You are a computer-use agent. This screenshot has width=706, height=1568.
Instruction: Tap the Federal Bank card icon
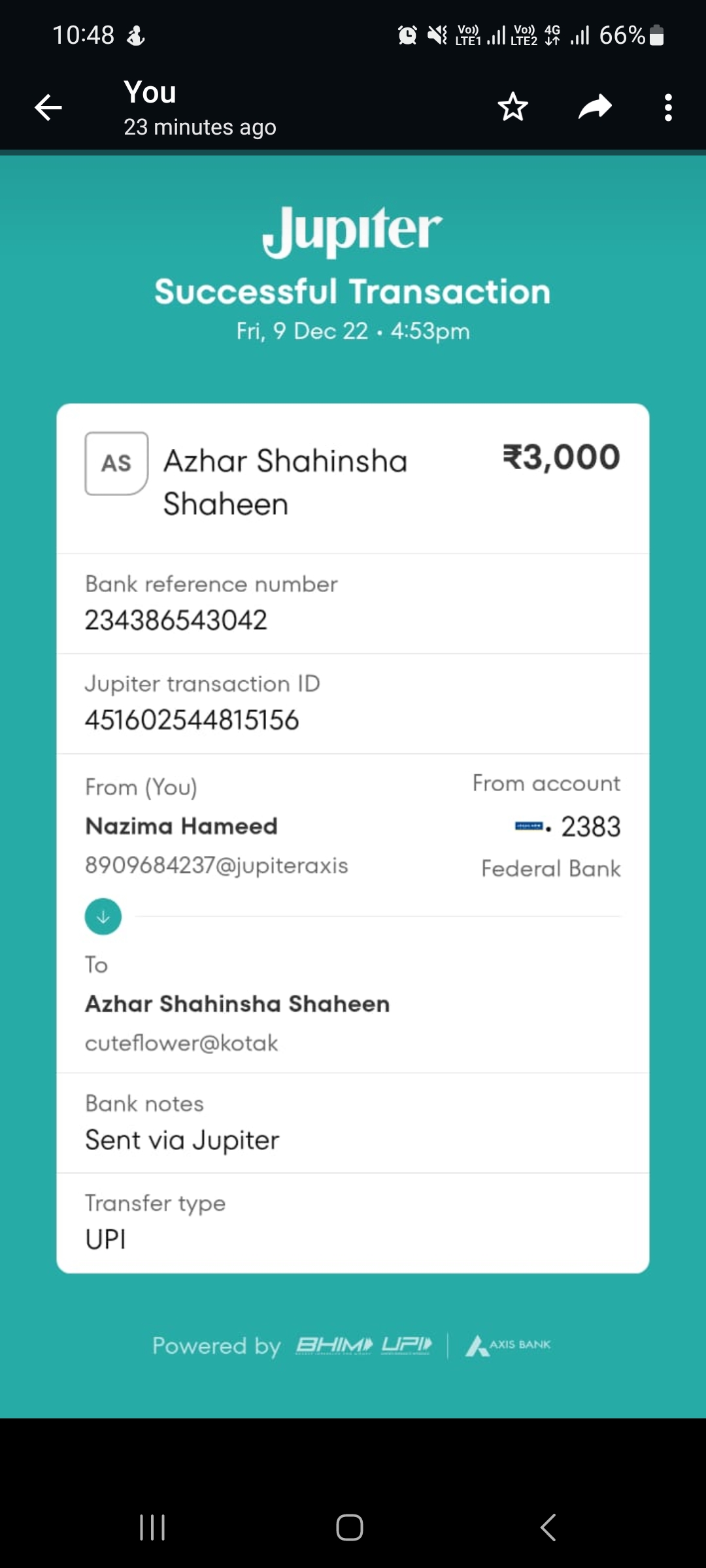[x=529, y=826]
